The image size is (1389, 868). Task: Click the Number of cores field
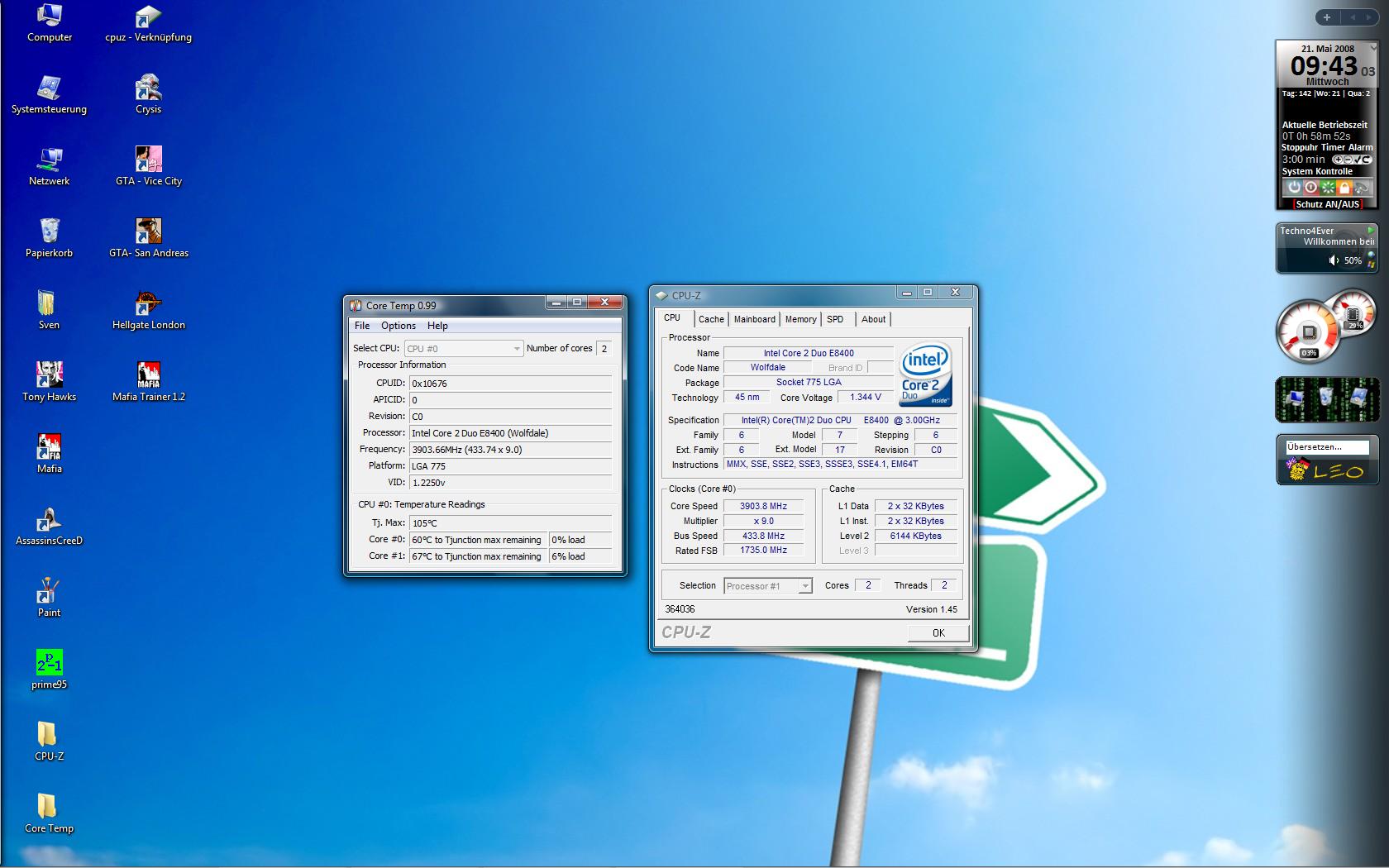604,349
